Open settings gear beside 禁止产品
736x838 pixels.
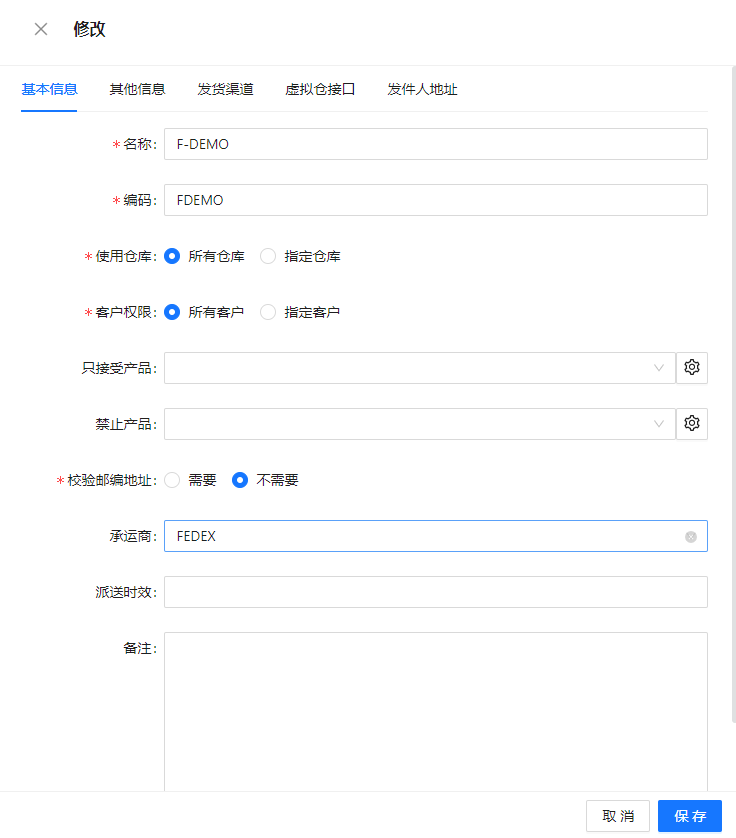[691, 424]
